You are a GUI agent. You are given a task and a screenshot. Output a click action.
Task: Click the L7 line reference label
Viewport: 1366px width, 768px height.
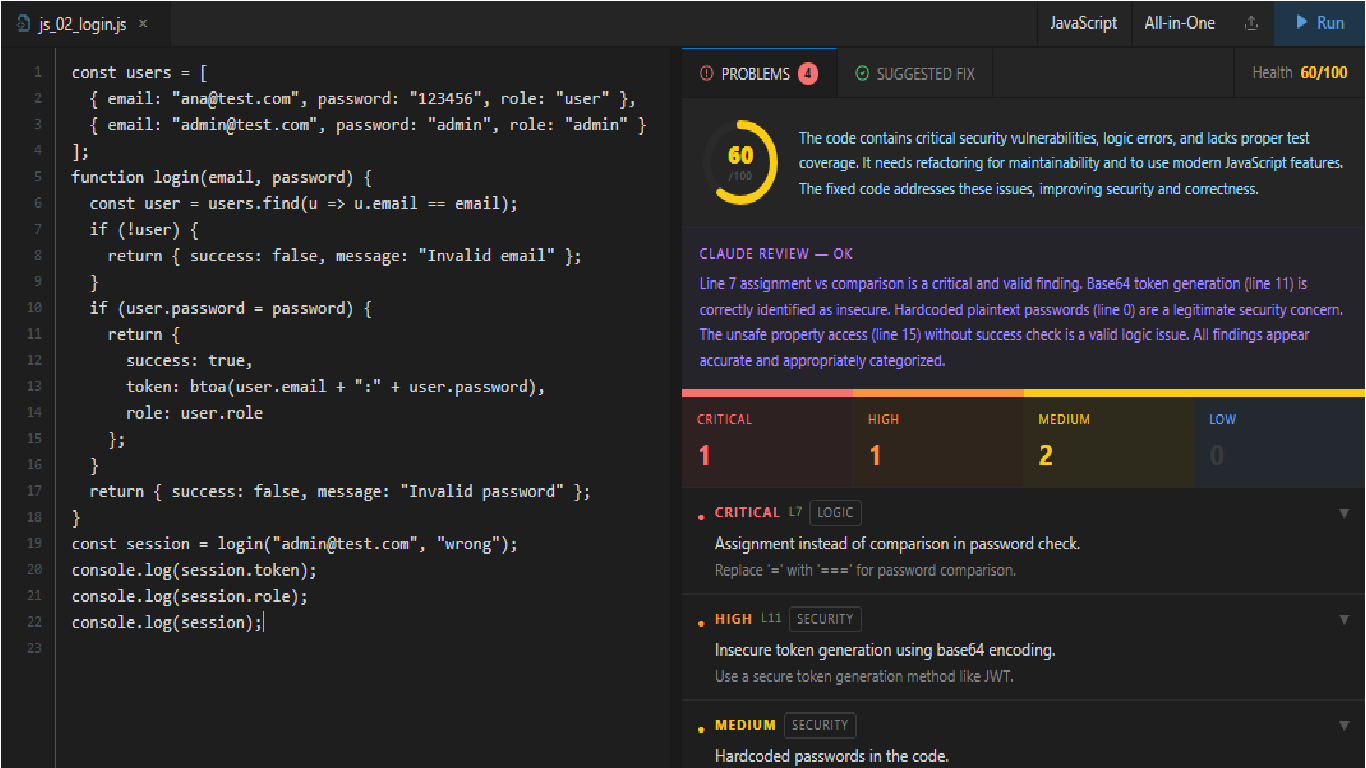(795, 512)
